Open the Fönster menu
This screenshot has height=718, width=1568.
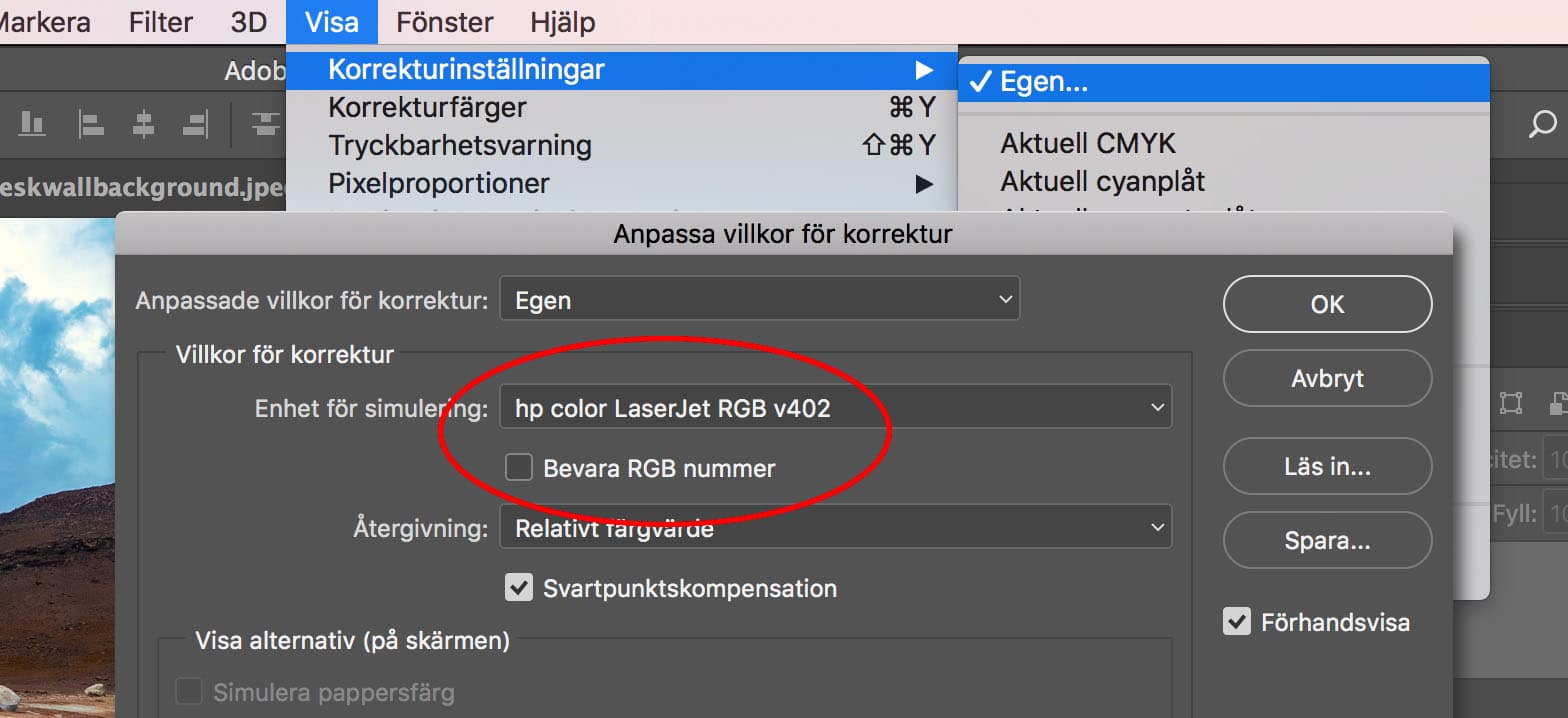point(444,21)
